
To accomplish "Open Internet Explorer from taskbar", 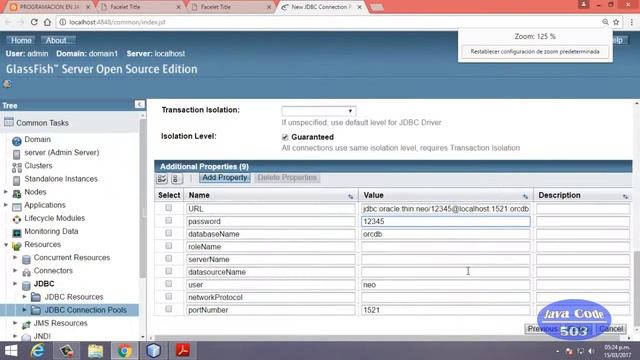I will 38,351.
